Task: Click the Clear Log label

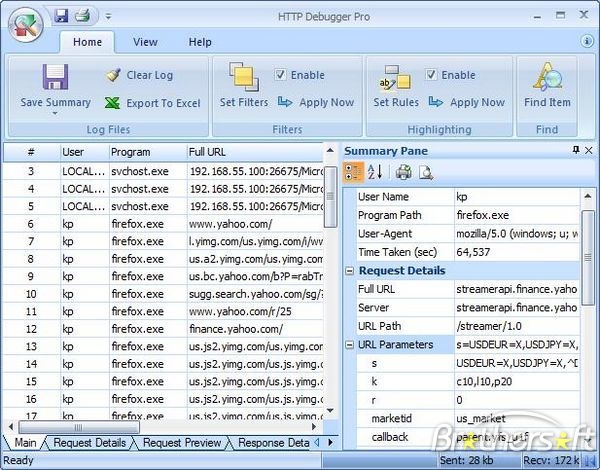Action: pyautogui.click(x=150, y=75)
